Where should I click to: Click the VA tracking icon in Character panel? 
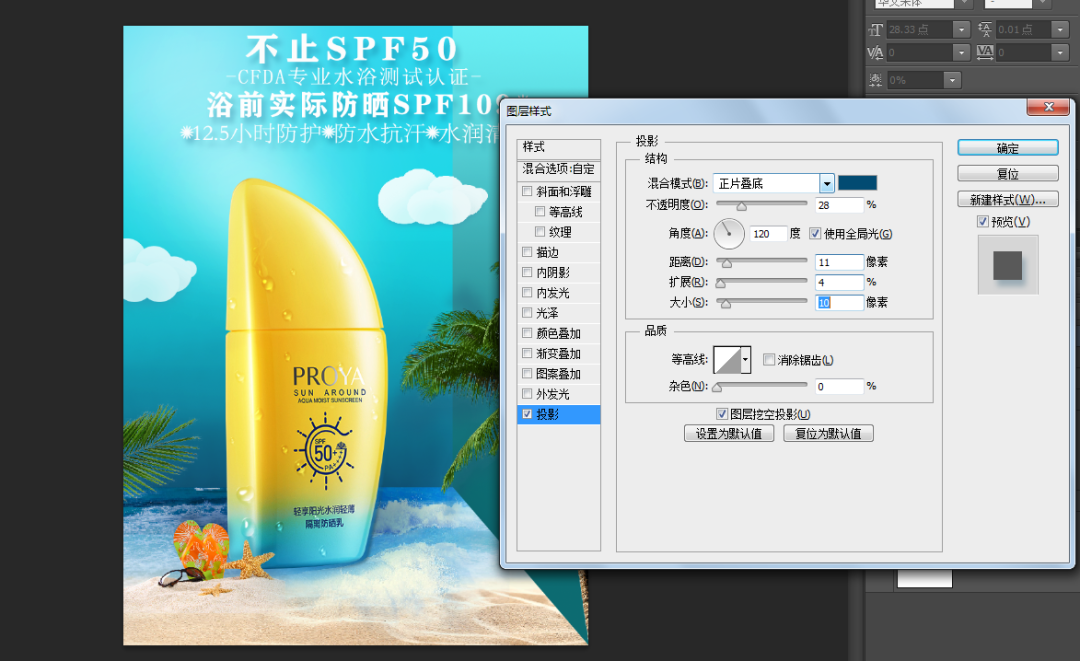(x=984, y=50)
